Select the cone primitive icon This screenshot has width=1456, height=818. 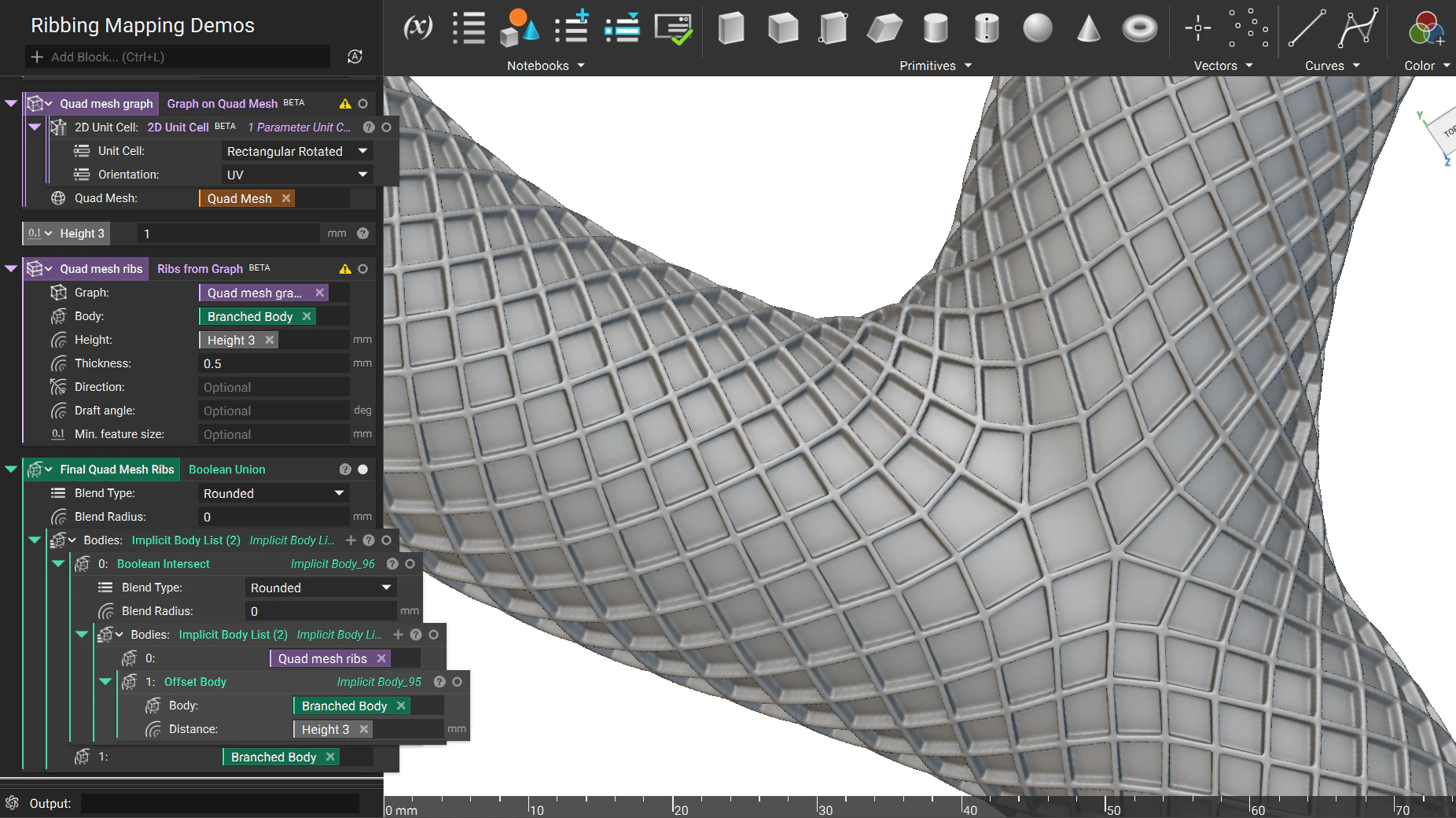click(x=1088, y=28)
